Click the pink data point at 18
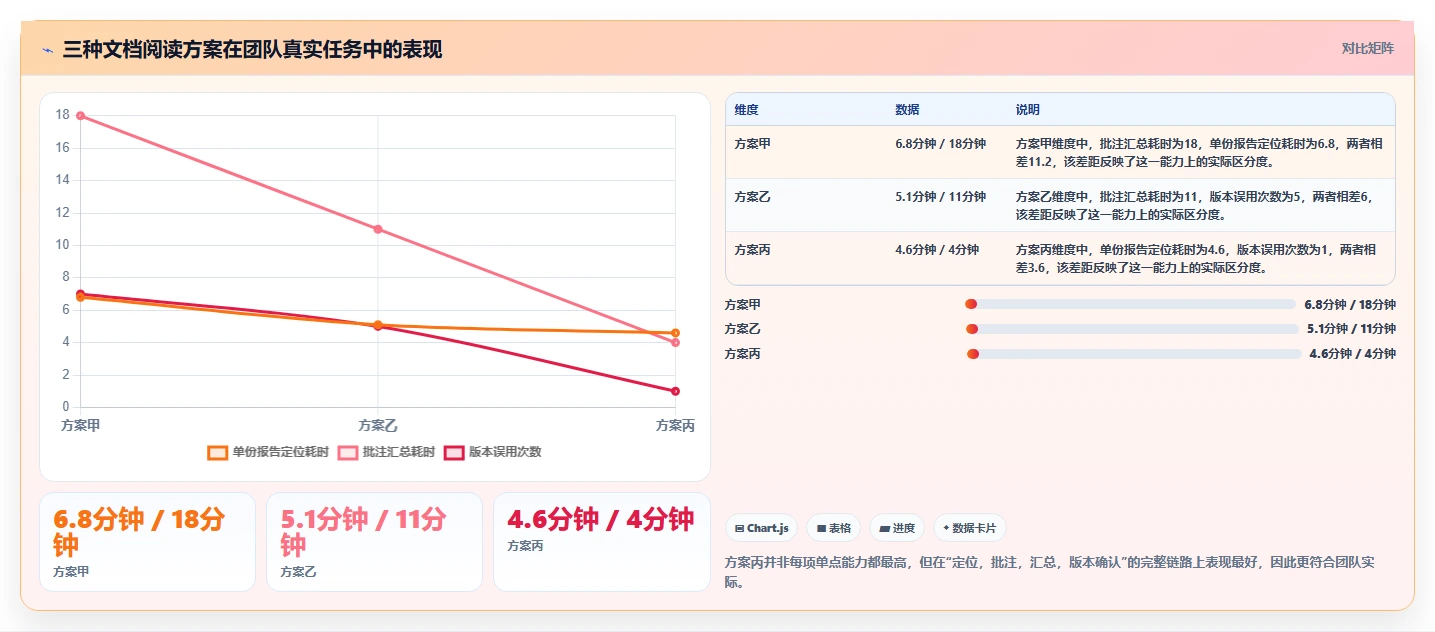The height and width of the screenshot is (632, 1435). click(80, 115)
